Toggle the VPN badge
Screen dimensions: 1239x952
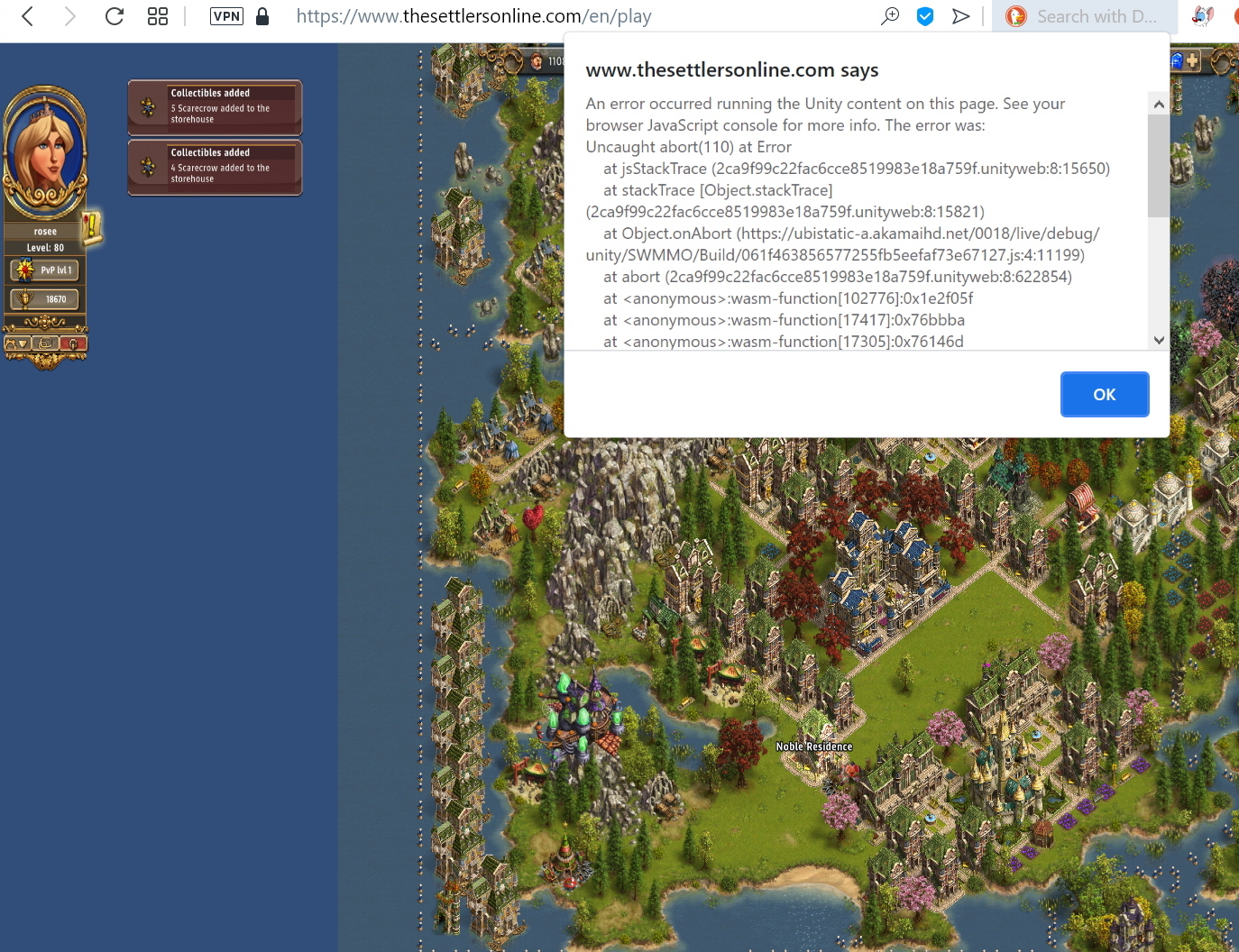click(226, 16)
